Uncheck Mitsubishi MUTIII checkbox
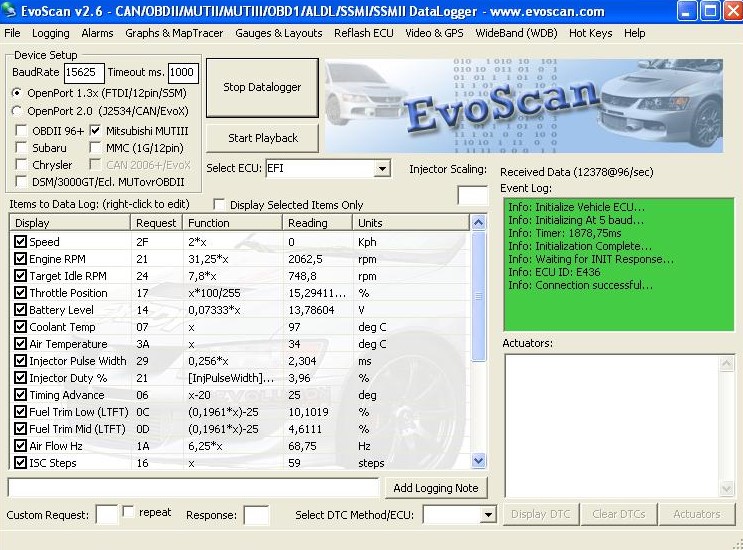743x550 pixels. coord(95,130)
